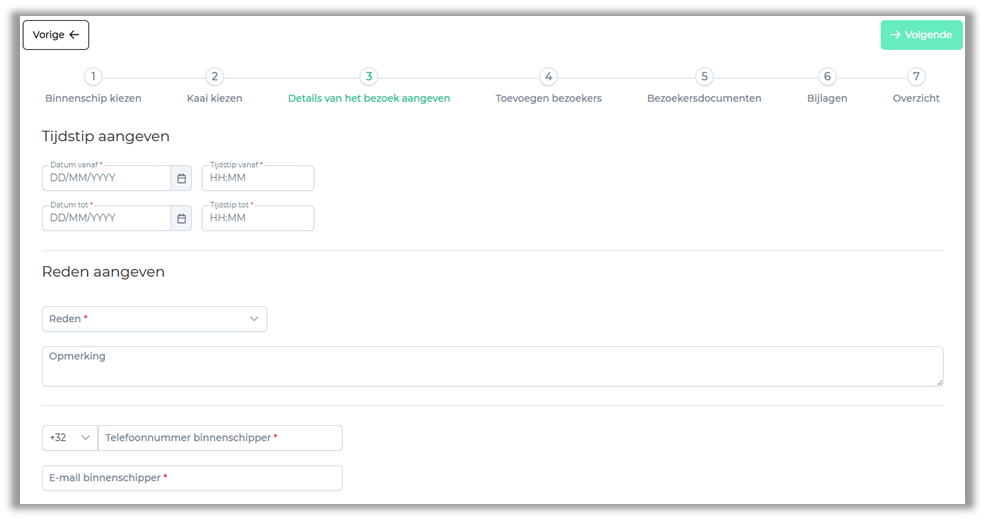Image resolution: width=985 pixels, height=520 pixels.
Task: Focus the Datum vanaf date field
Action: point(106,178)
